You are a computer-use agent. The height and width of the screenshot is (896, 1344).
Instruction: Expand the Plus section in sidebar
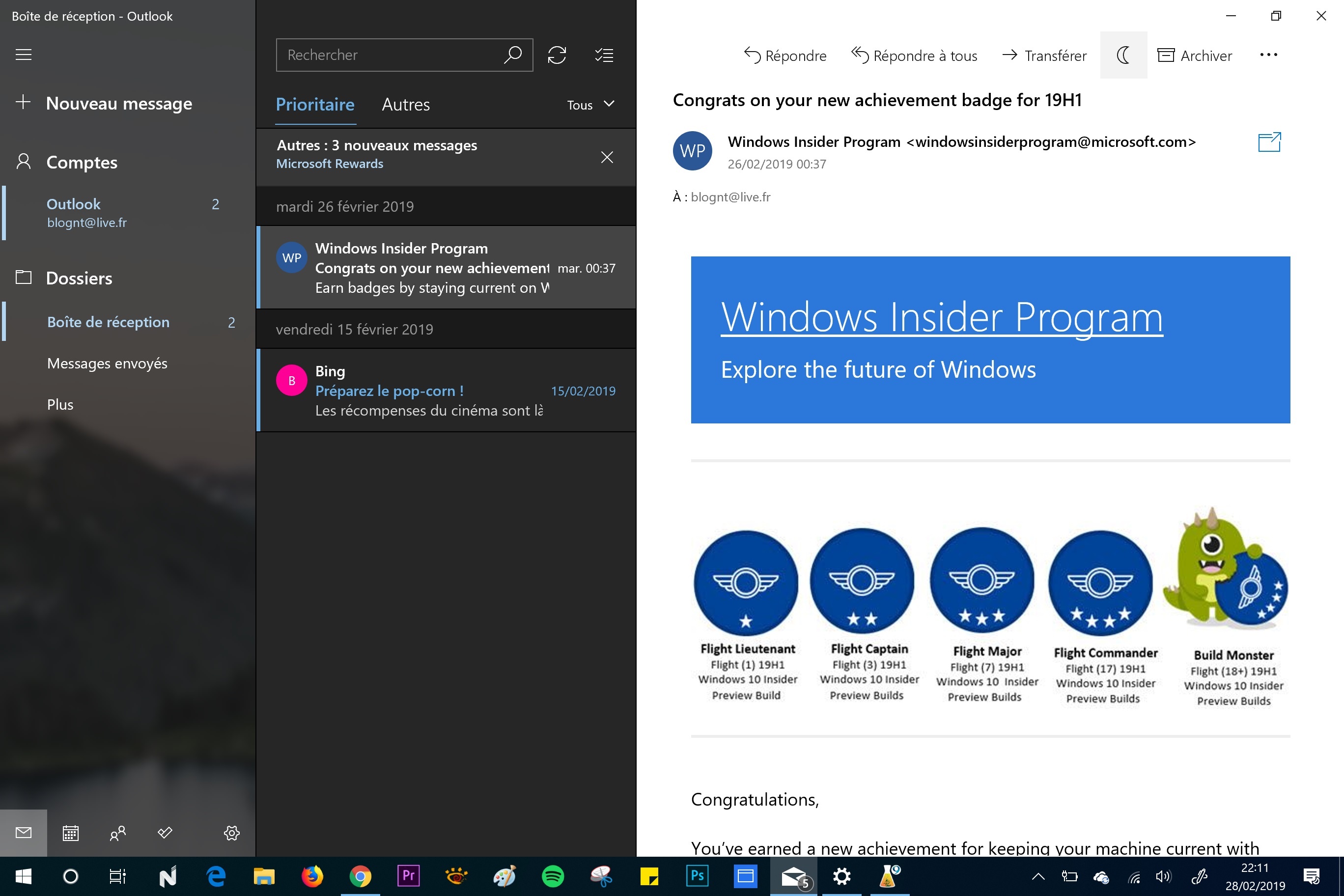tap(61, 403)
